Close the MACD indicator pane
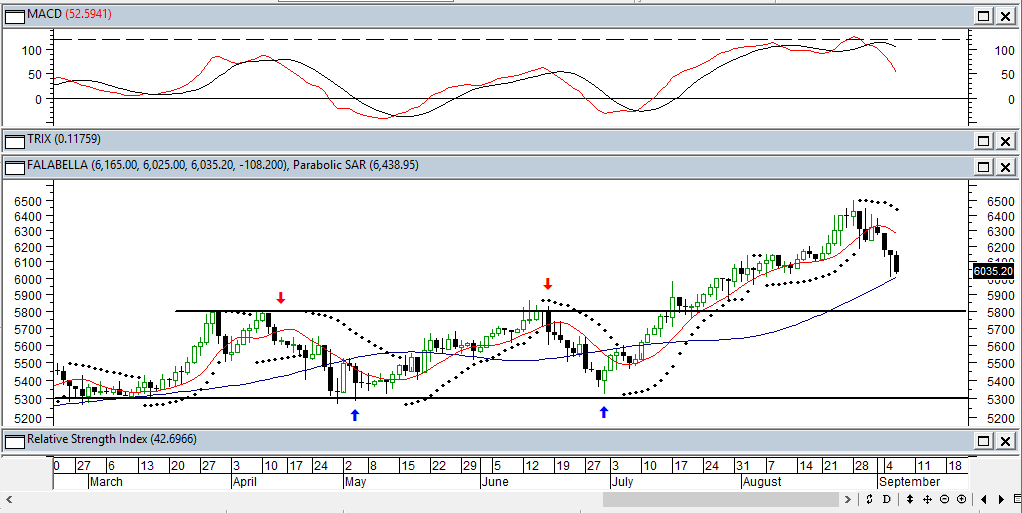Viewport: 1022px width, 513px height. coord(1005,16)
